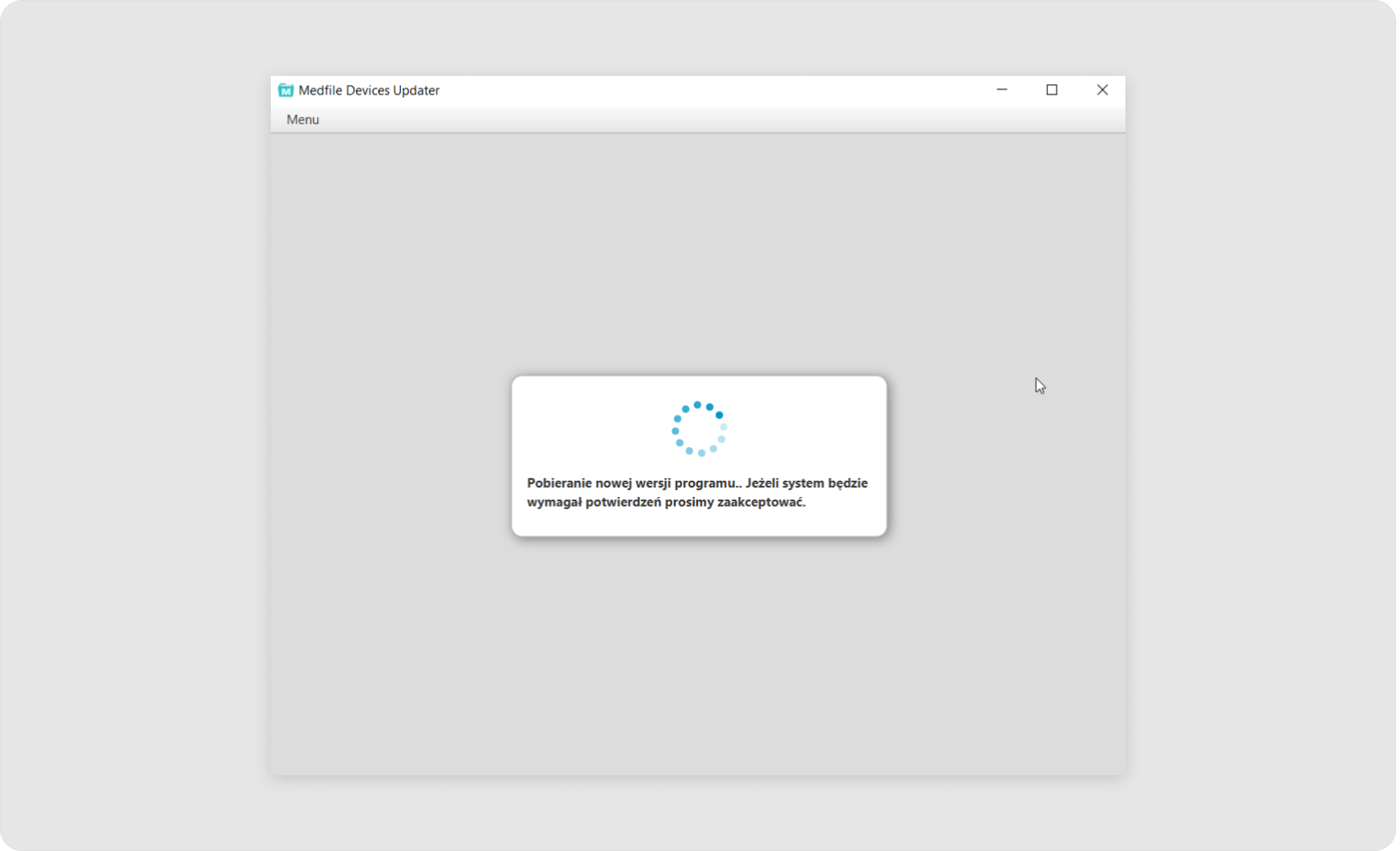1400x851 pixels.
Task: Click the 'Medfile Devices Updater' window title text
Action: pyautogui.click(x=369, y=90)
